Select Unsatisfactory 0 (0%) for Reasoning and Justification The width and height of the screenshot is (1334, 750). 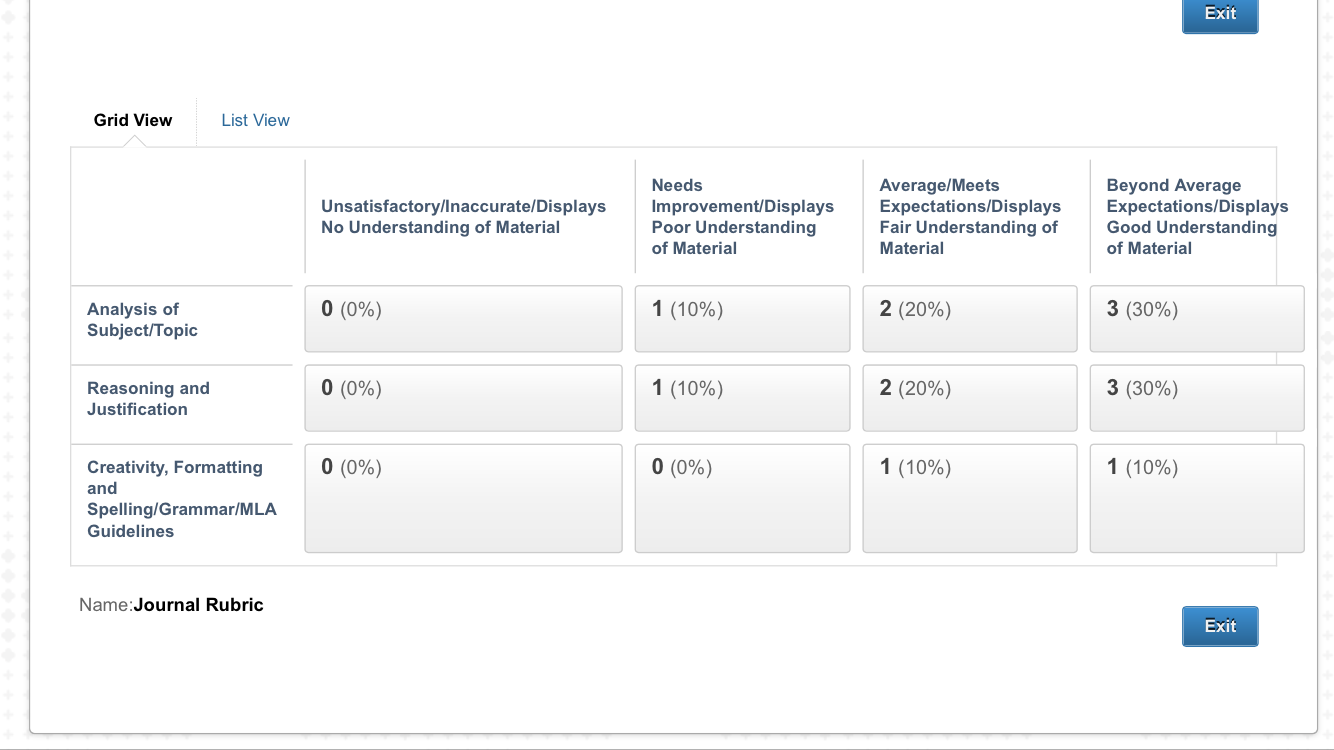coord(463,398)
